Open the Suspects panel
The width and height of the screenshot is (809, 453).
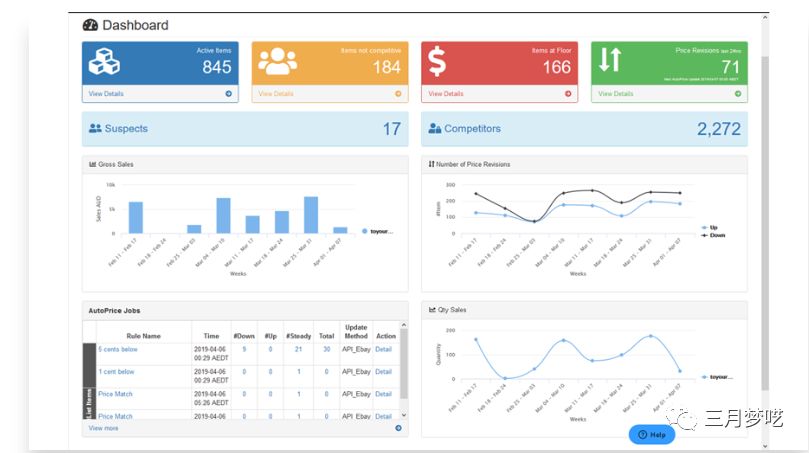245,129
